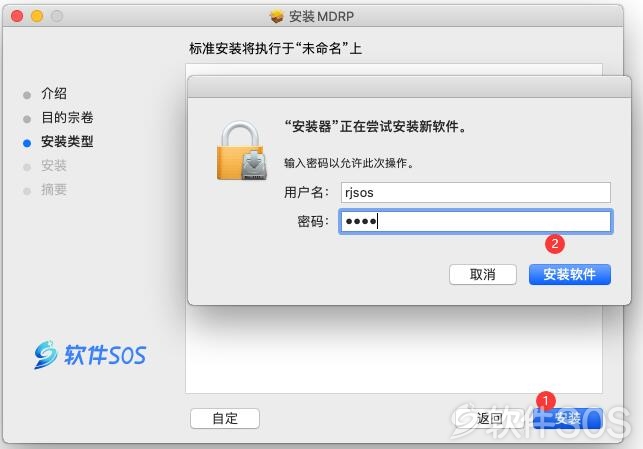Screen dimensions: 643x449
Task: Select the 介绍 step in sidebar
Action: click(54, 93)
